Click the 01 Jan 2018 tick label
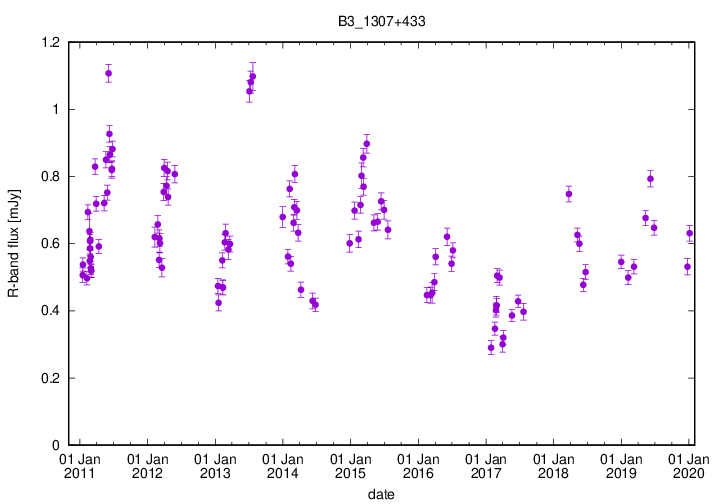 coord(553,466)
